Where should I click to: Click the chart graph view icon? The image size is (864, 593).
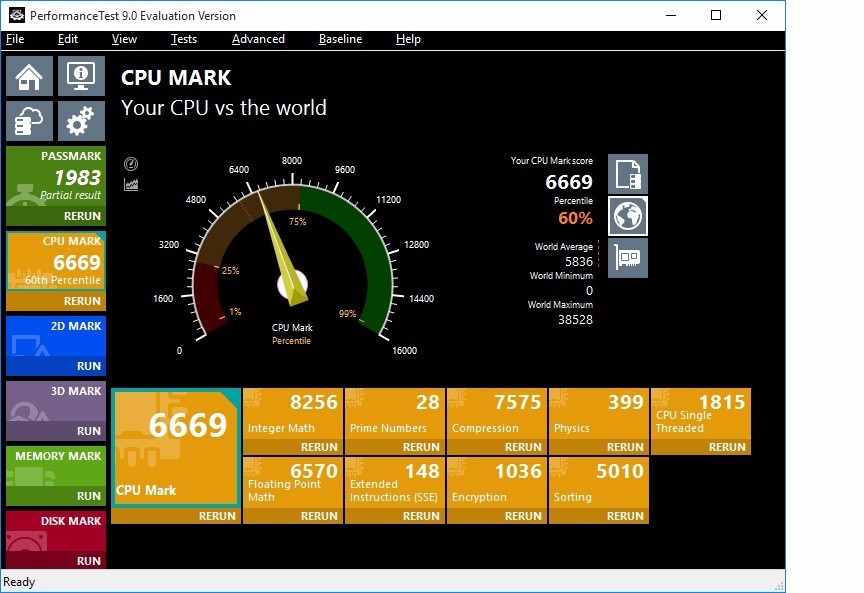(131, 184)
